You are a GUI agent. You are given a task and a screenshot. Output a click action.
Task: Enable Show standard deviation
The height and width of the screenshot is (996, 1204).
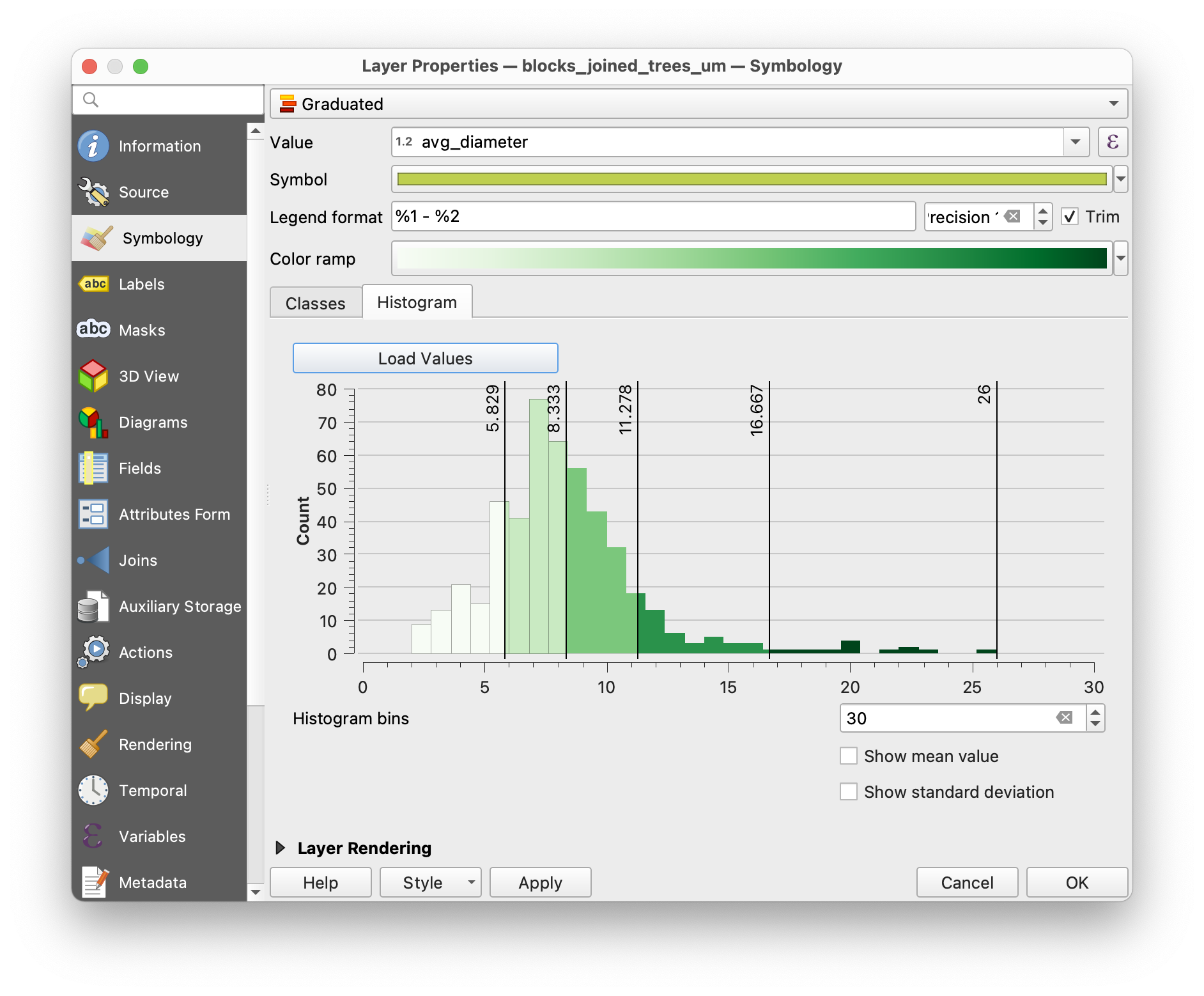tap(849, 791)
